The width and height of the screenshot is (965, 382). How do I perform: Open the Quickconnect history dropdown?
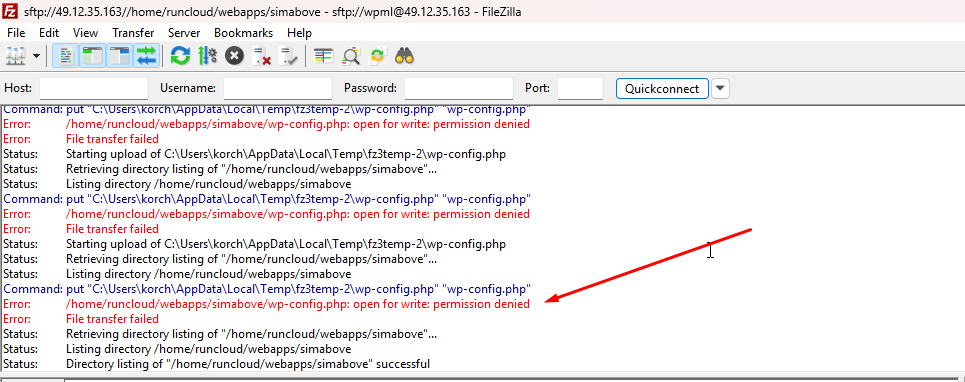pos(721,89)
